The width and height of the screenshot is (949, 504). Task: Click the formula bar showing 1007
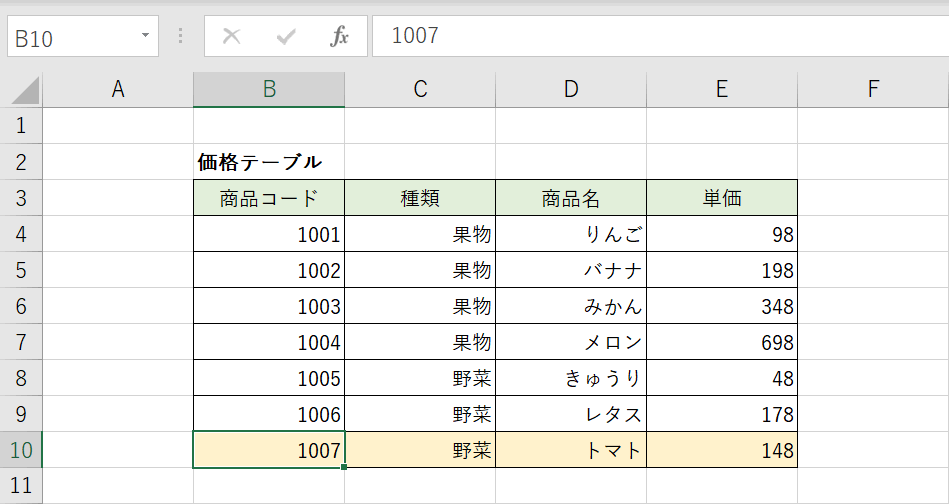660,36
